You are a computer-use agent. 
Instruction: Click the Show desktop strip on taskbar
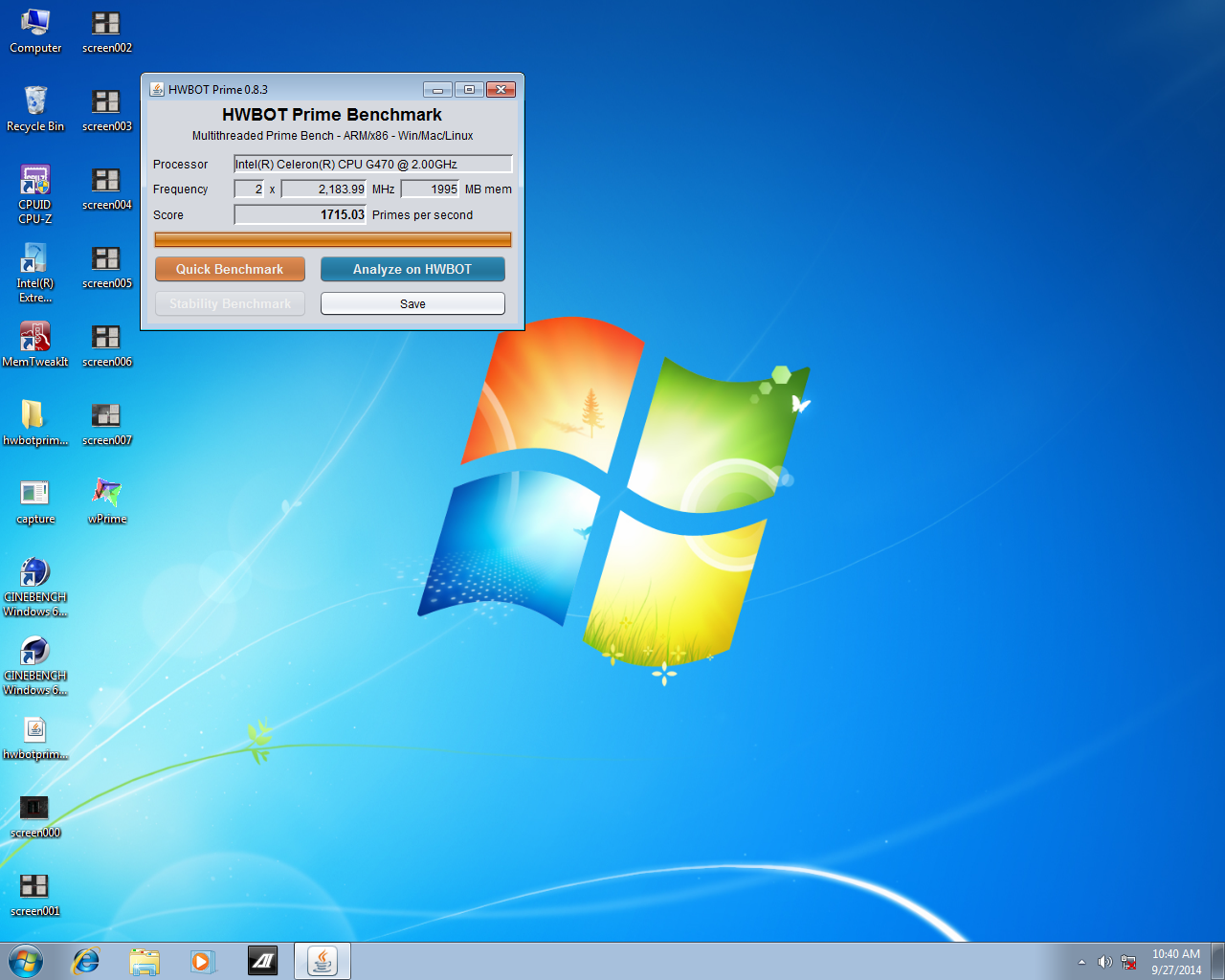click(x=1217, y=961)
